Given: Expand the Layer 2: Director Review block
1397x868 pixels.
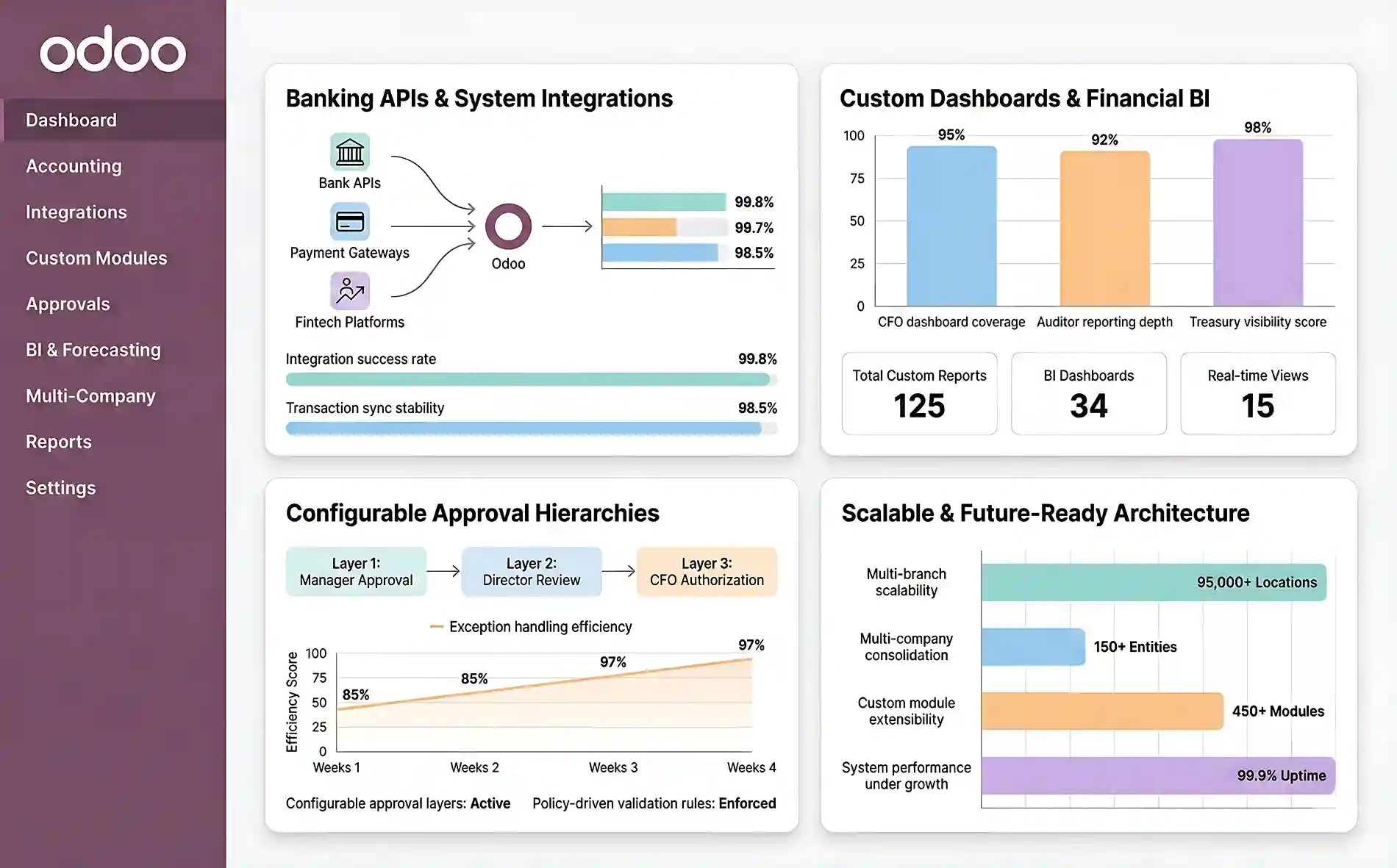Looking at the screenshot, I should tap(532, 571).
